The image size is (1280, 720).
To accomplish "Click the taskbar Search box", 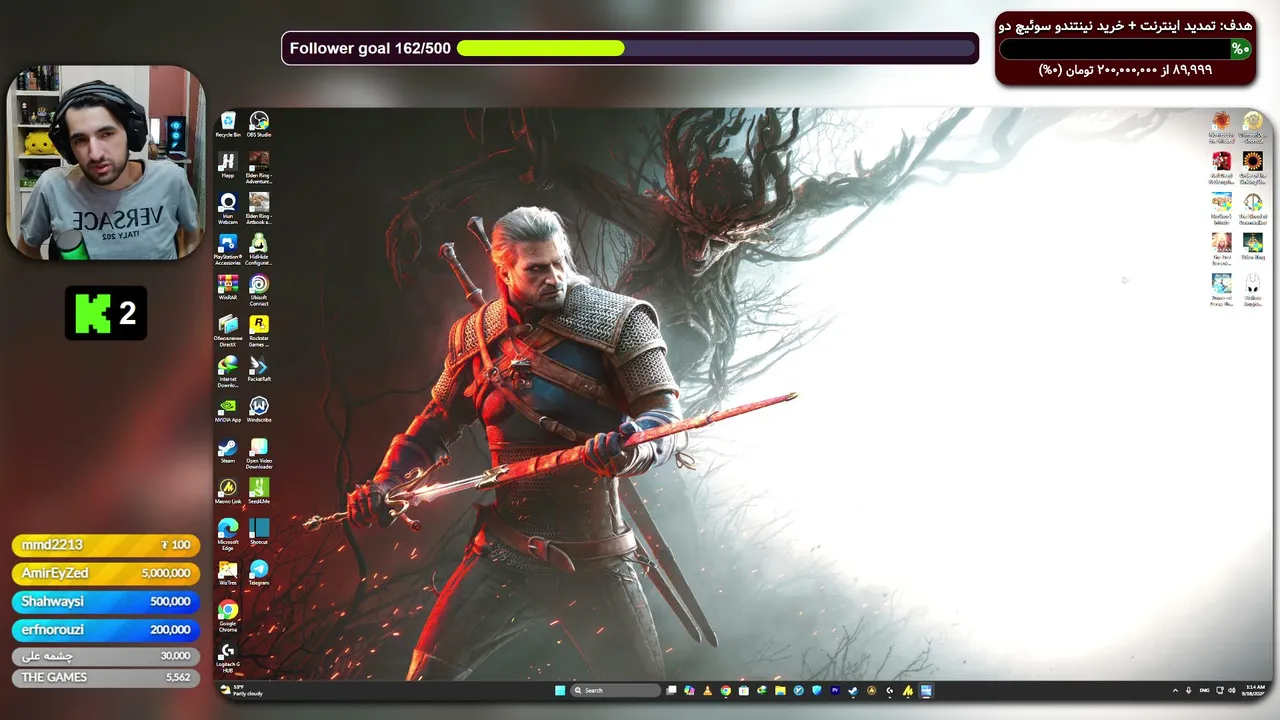I will pyautogui.click(x=616, y=690).
